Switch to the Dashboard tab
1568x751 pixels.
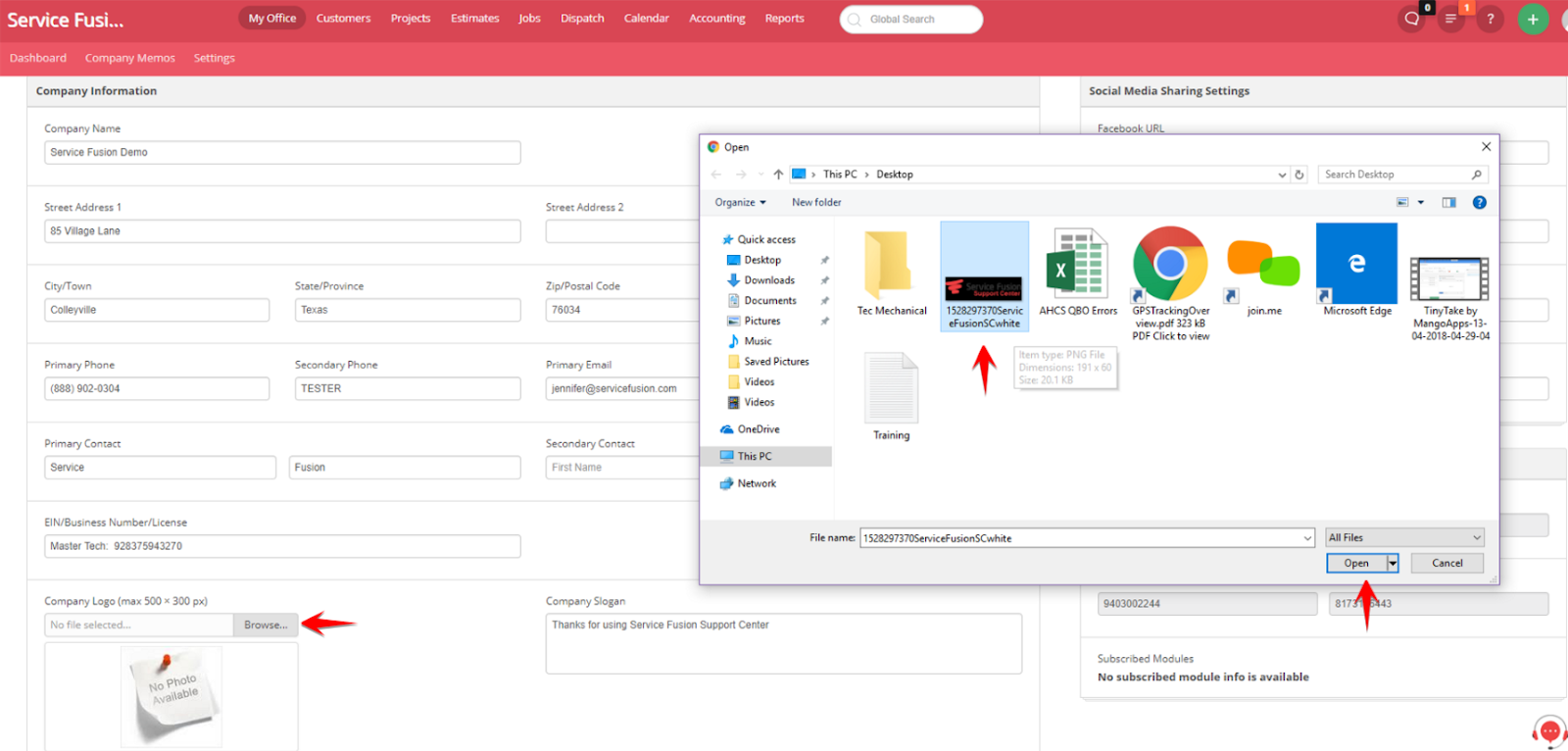[38, 58]
